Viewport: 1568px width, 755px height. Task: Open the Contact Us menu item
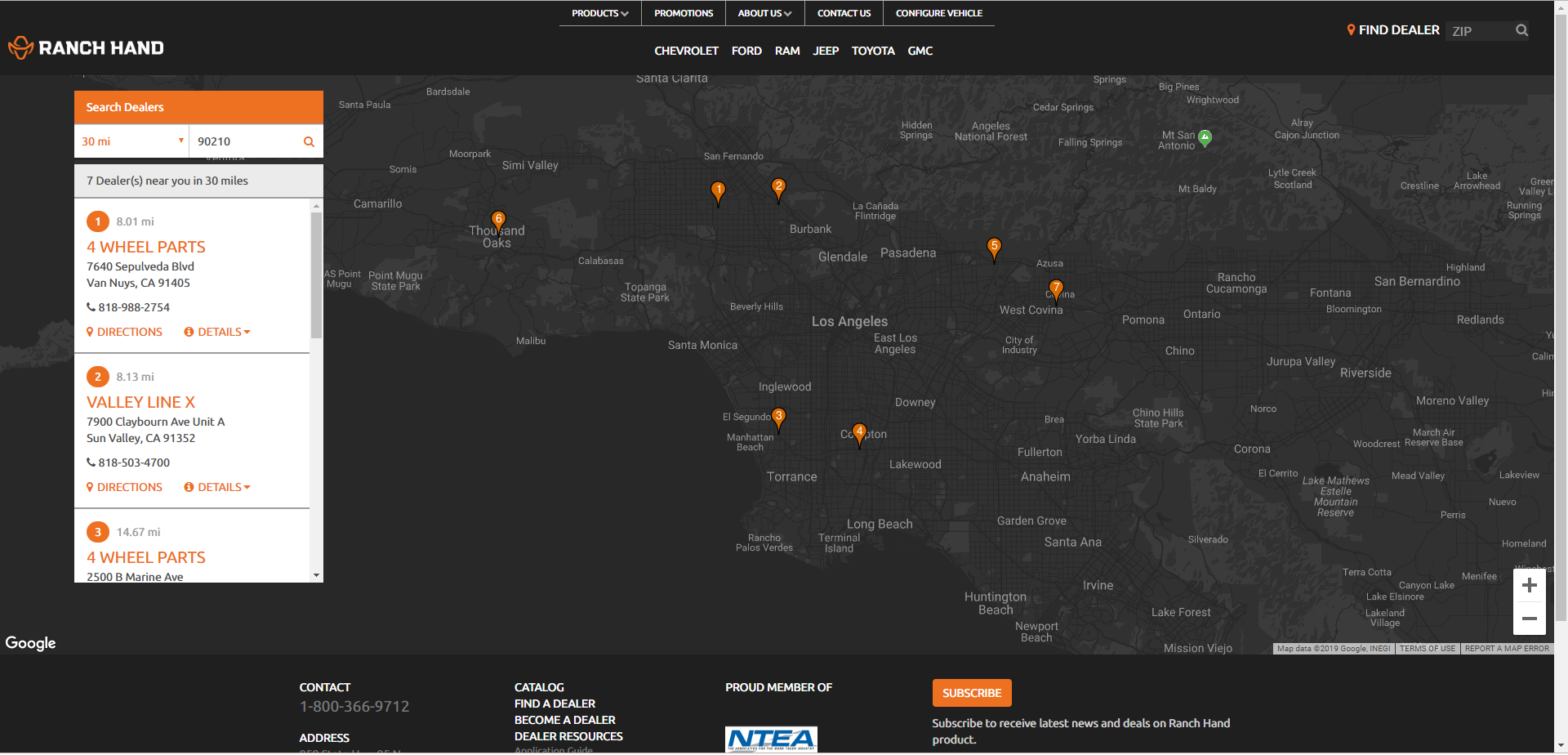tap(844, 13)
